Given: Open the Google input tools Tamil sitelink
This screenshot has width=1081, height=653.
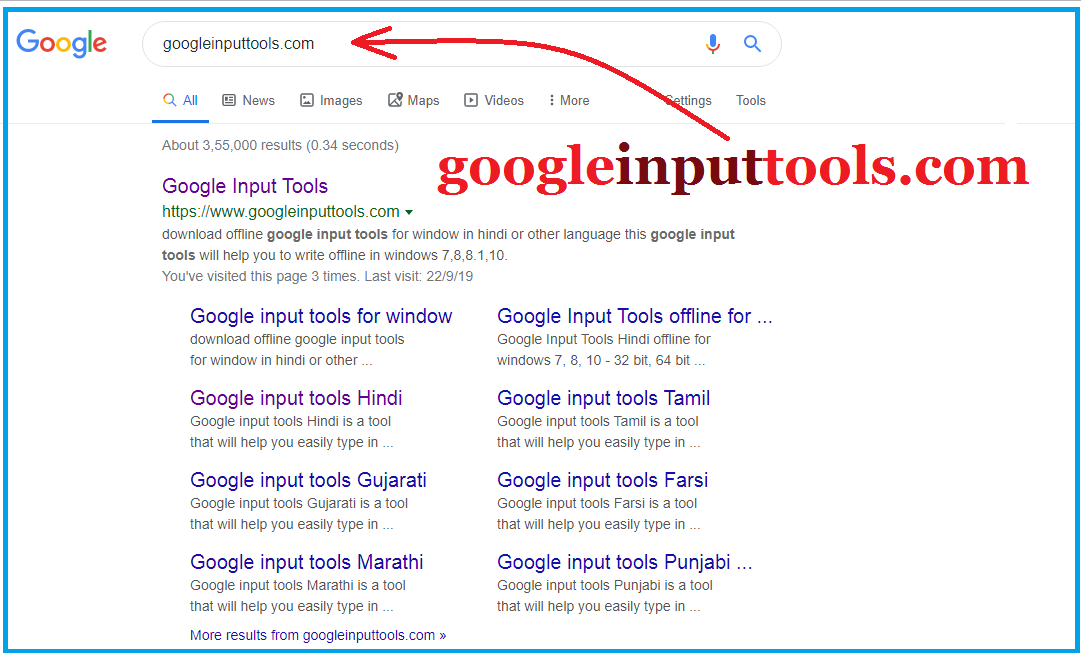Looking at the screenshot, I should (603, 398).
